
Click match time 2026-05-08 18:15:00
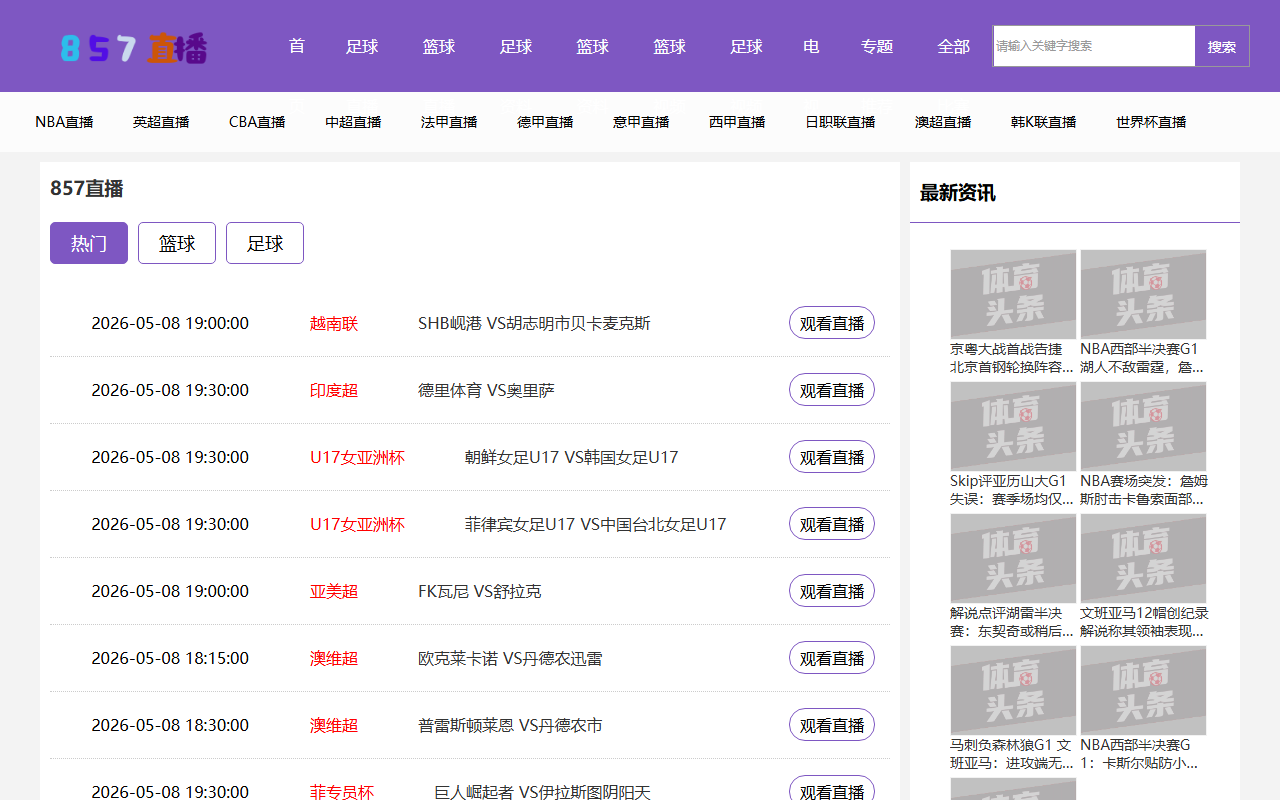[x=170, y=658]
